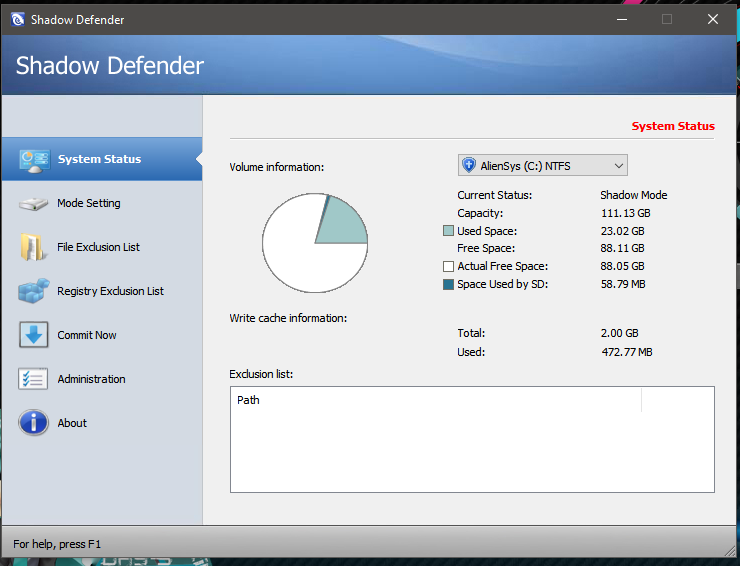
Task: Click the Administration checklist icon
Action: pos(33,379)
